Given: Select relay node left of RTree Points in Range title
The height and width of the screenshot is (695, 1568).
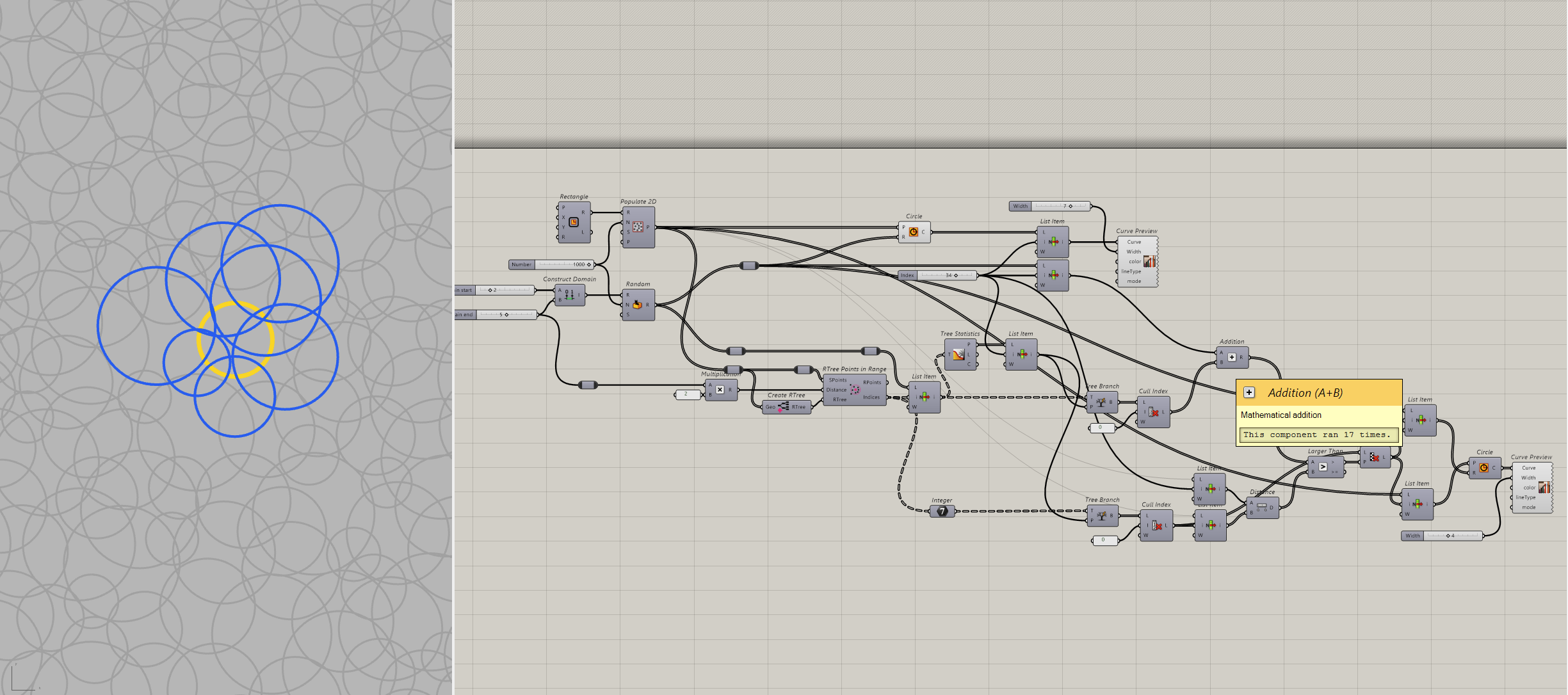Looking at the screenshot, I should pos(804,369).
